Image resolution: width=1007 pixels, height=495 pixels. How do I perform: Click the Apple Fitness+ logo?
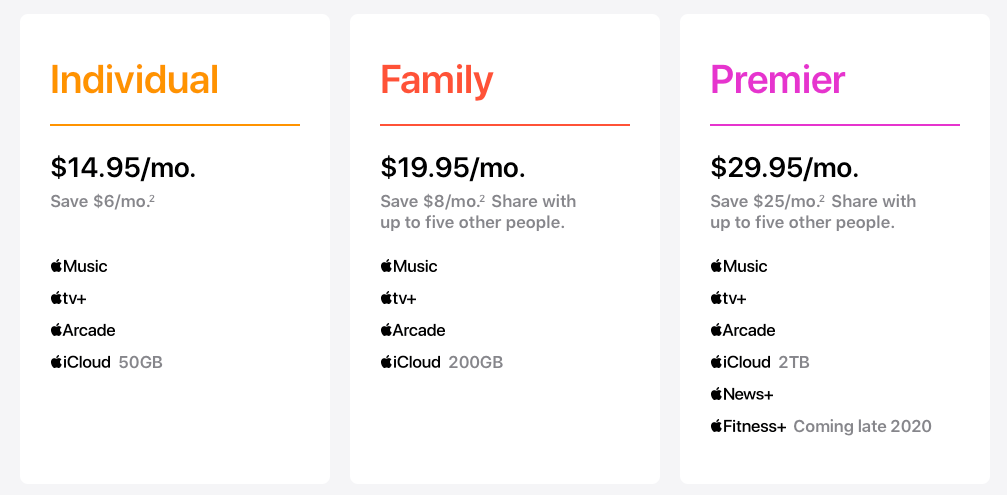point(749,426)
